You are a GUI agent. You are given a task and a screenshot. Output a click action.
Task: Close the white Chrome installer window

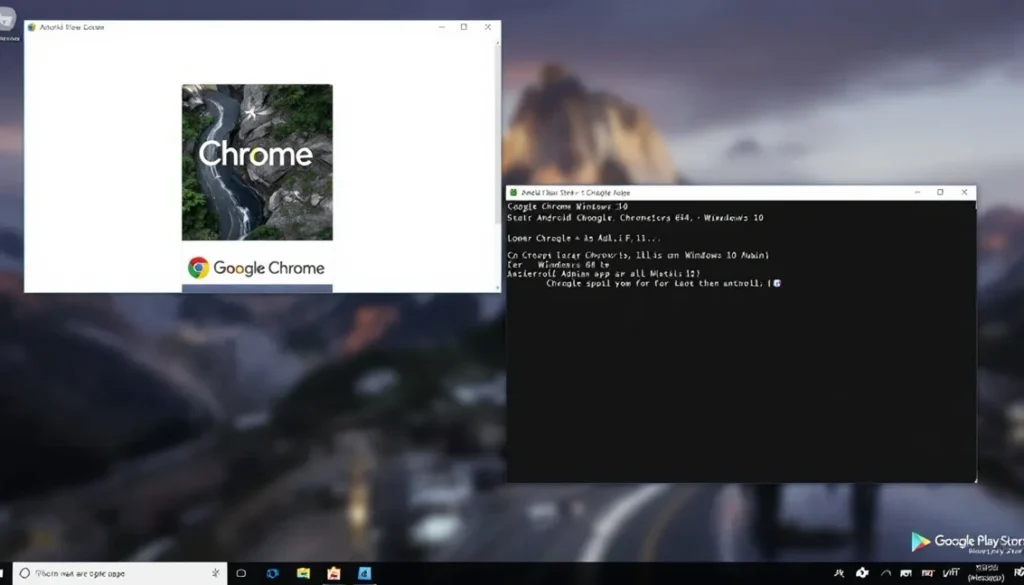click(x=488, y=27)
